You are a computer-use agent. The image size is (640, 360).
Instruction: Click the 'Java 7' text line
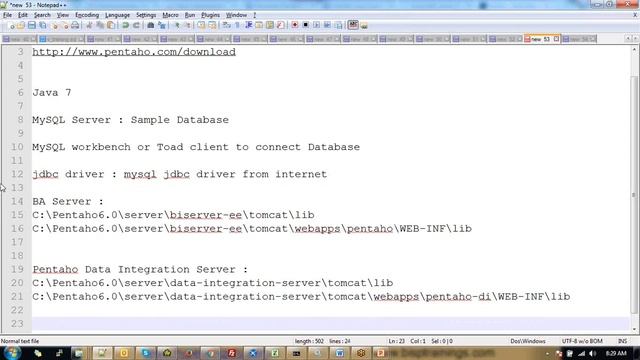point(52,93)
